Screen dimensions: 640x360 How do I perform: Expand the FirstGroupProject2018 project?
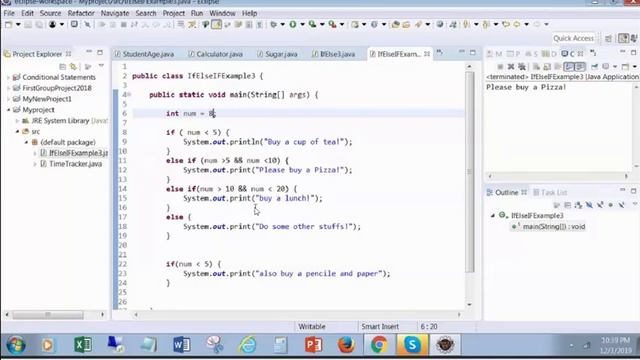click(8, 88)
